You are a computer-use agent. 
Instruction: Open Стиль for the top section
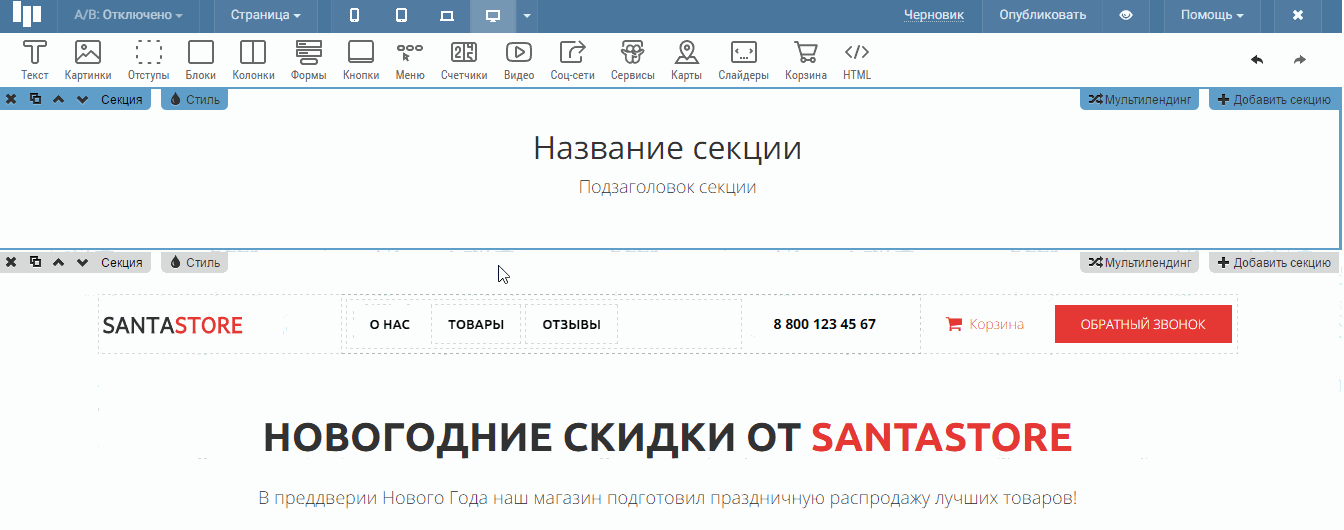195,100
